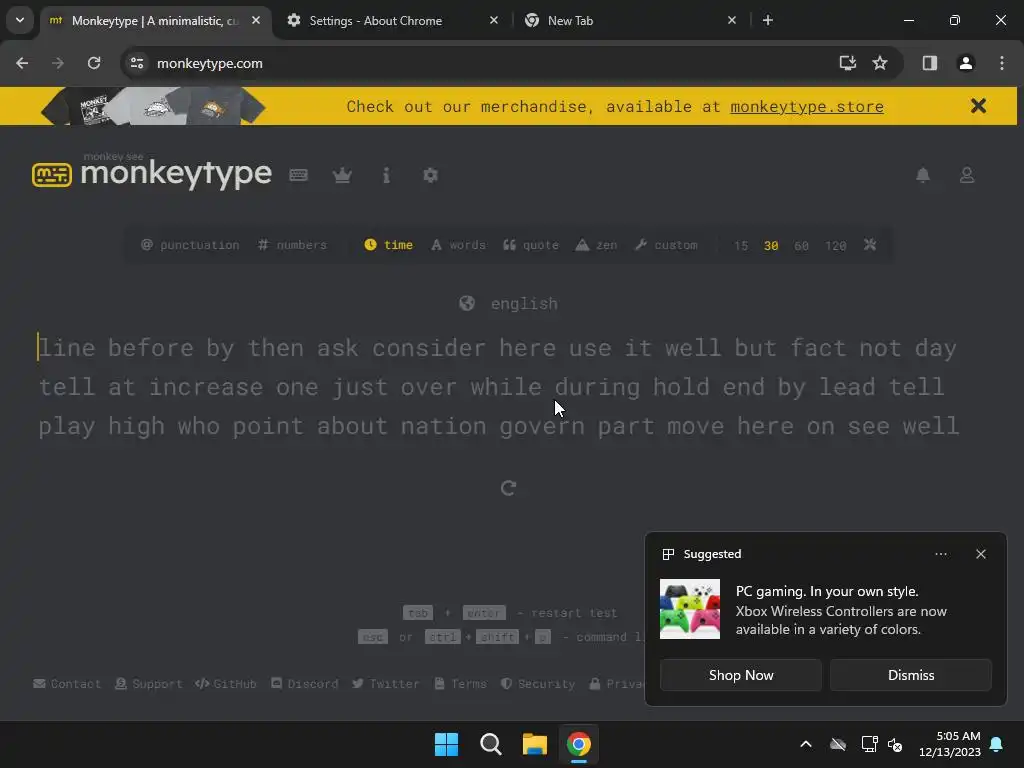Image resolution: width=1024 pixels, height=768 pixels.
Task: Dismiss the Suggested notification
Action: coord(910,675)
